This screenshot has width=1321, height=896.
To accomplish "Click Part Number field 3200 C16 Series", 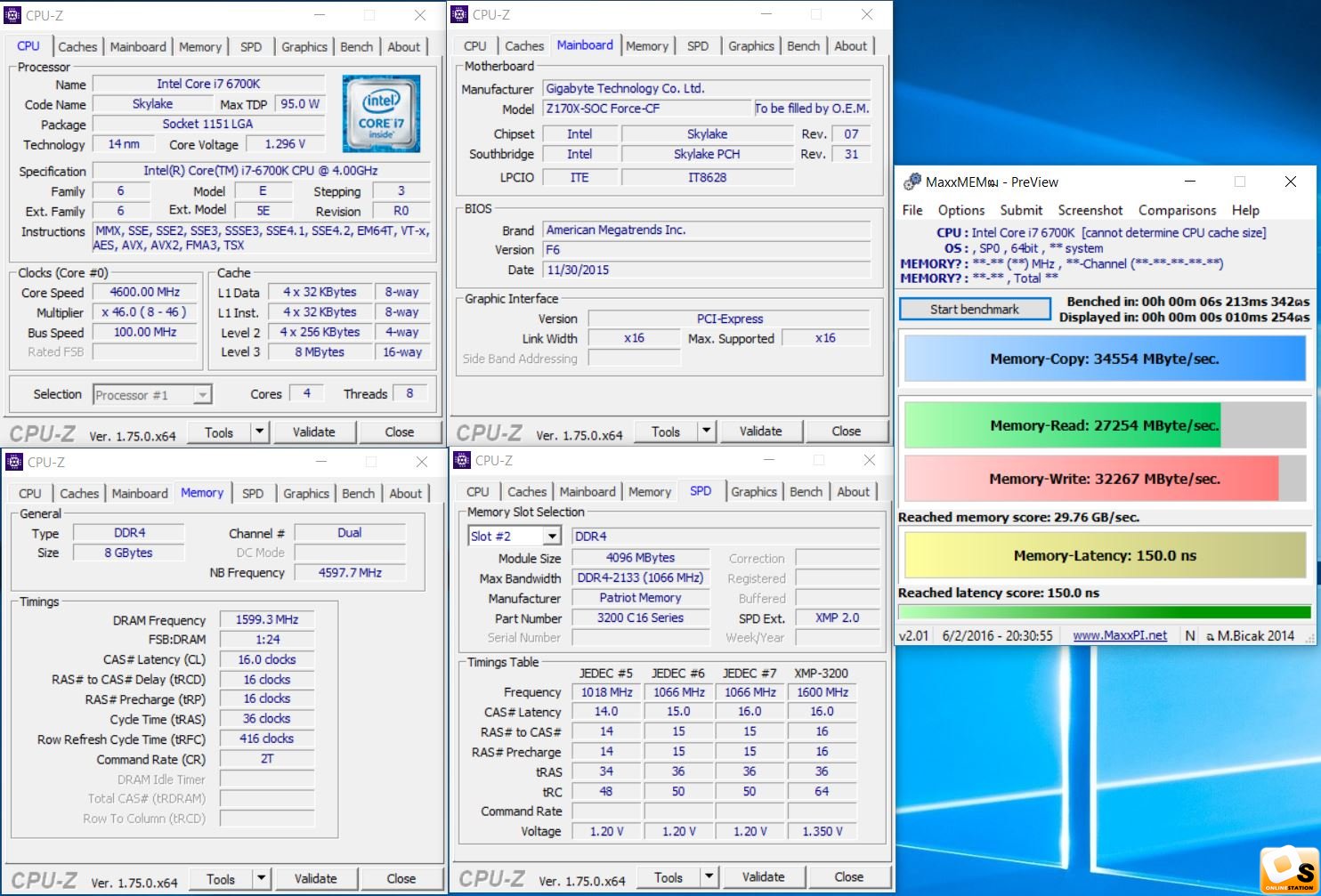I will (640, 618).
